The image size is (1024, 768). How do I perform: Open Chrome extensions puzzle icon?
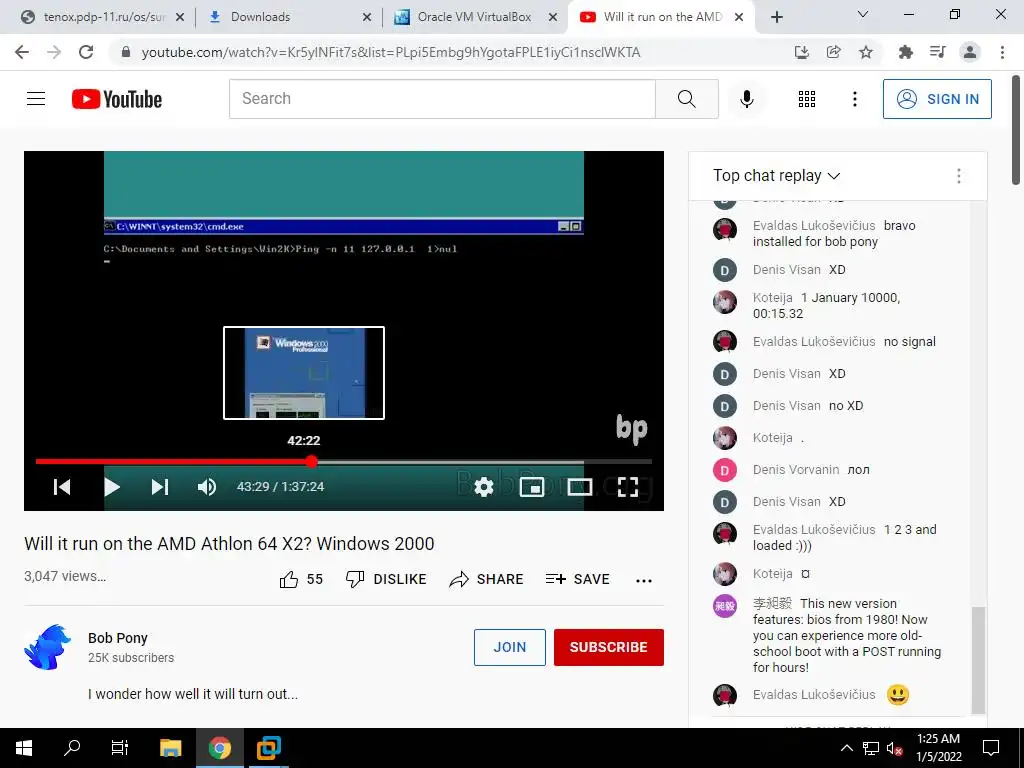coord(905,52)
